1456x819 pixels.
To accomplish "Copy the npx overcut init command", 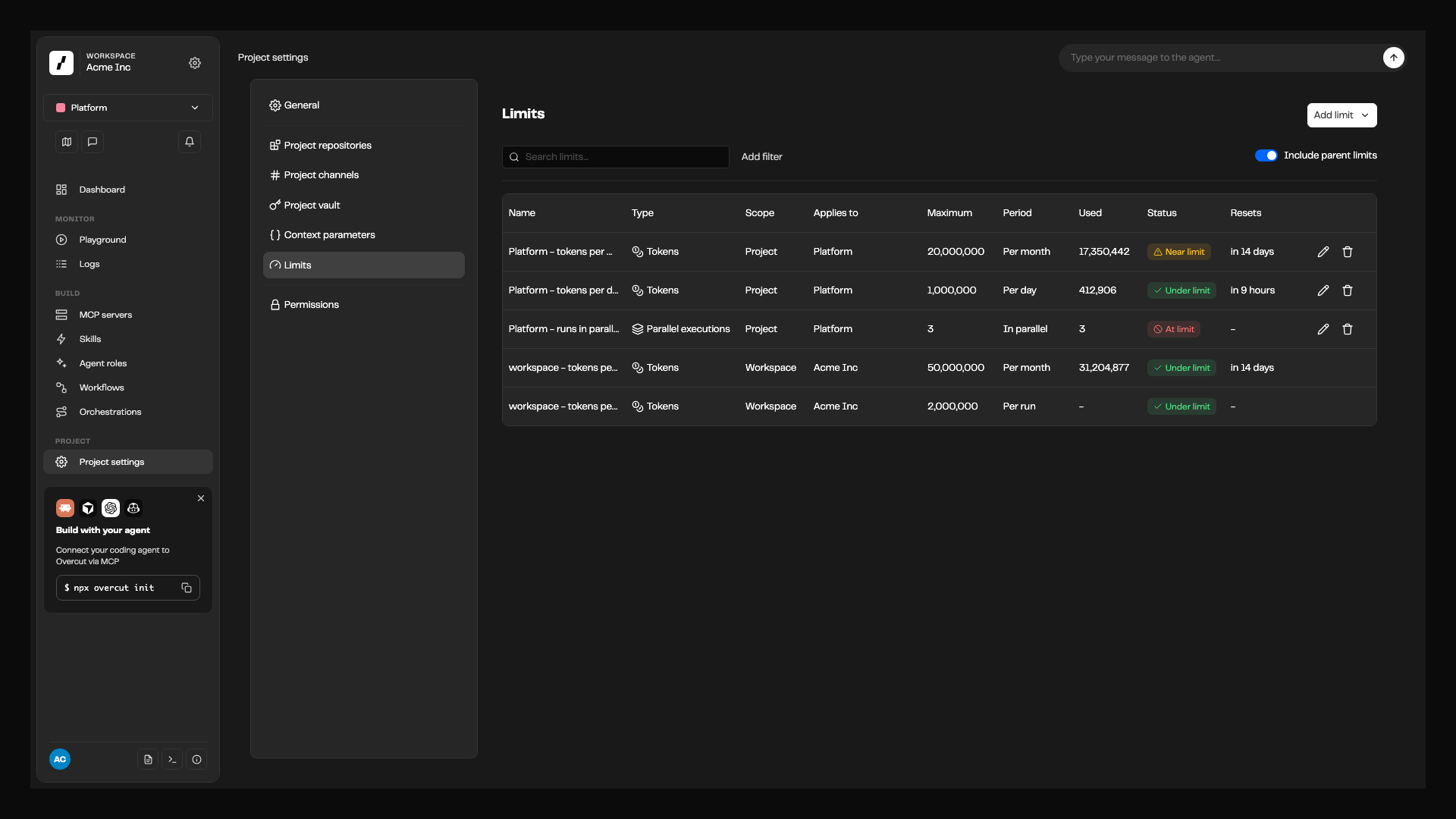I will point(187,588).
